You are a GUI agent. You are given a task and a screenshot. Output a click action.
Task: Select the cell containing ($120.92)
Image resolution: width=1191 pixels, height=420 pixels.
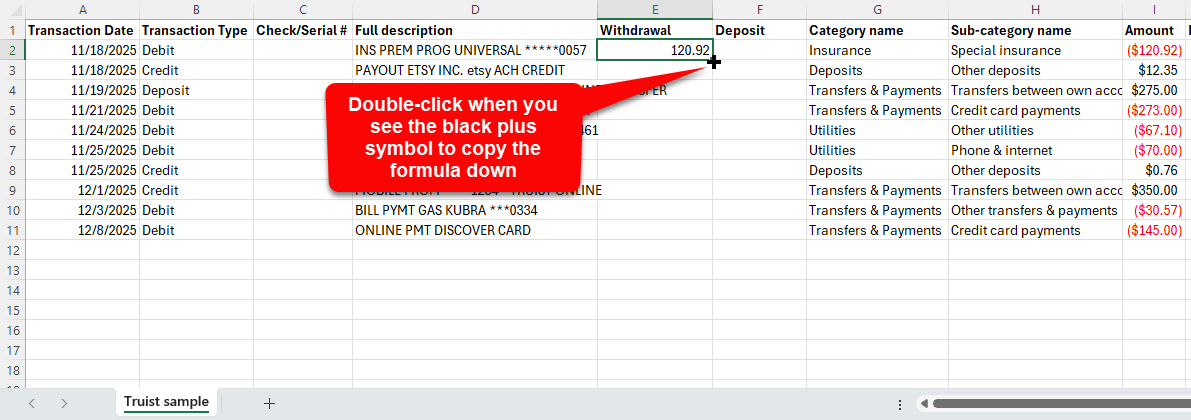pyautogui.click(x=1153, y=50)
